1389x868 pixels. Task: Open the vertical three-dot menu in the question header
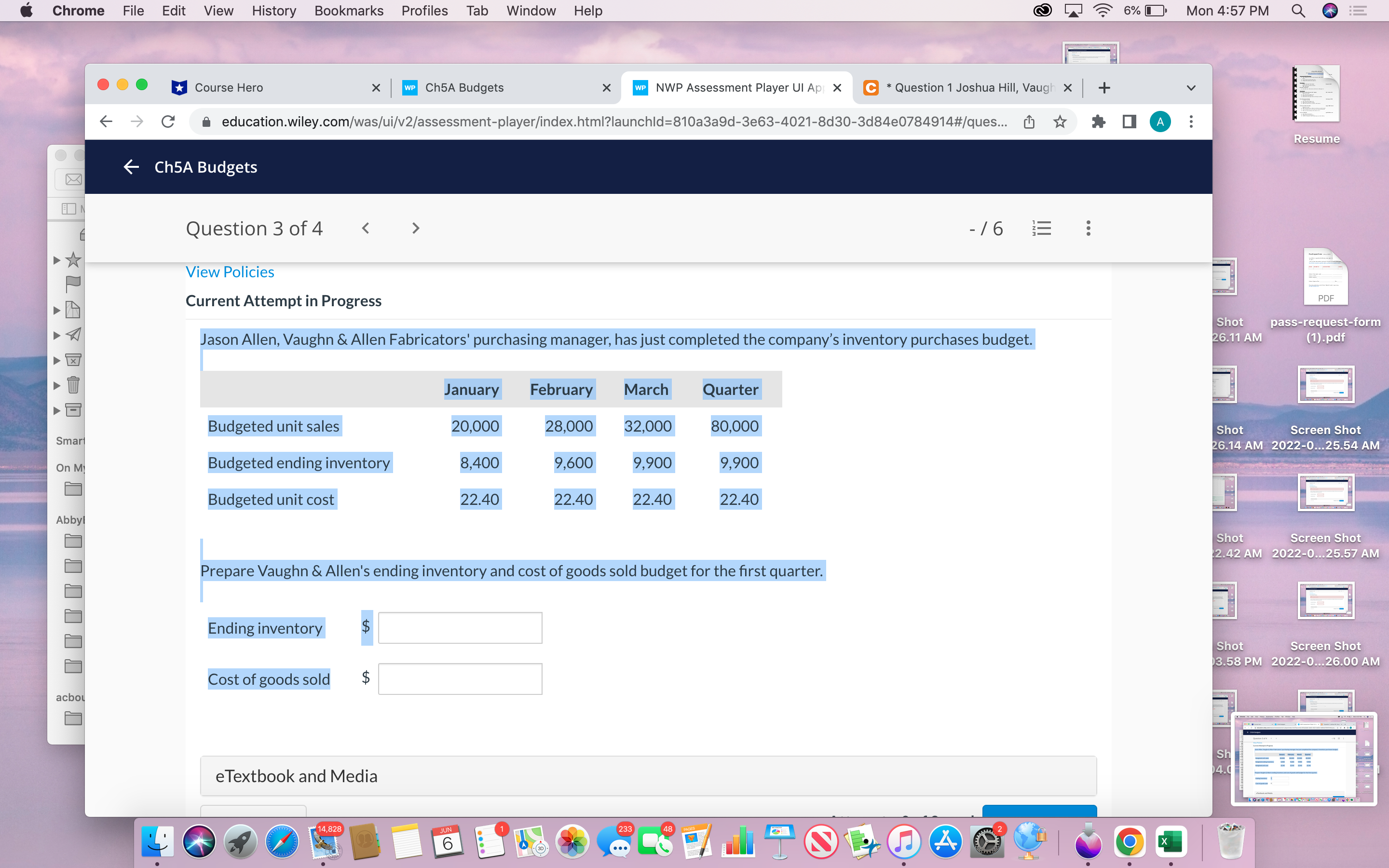tap(1087, 228)
